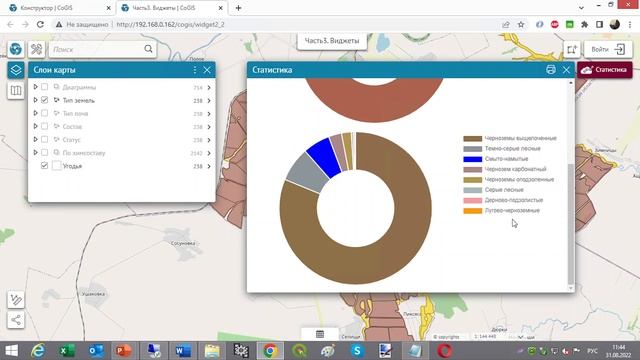Screen dimensions: 640x360
Task: Click the Статистика panel scrollbar thumb
Action: (x=571, y=224)
